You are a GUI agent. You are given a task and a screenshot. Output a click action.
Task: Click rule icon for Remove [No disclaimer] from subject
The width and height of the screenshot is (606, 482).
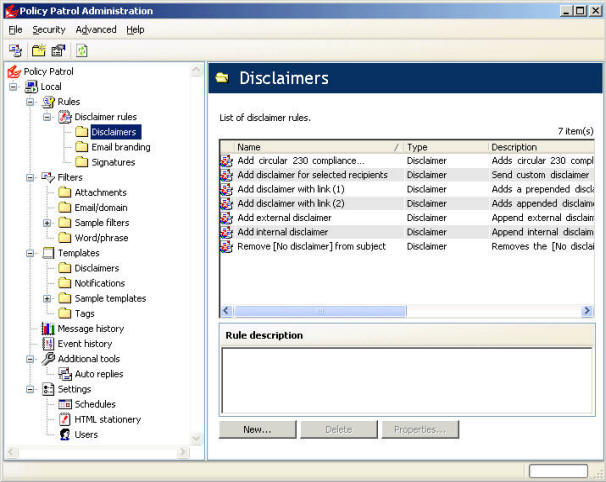coord(226,247)
